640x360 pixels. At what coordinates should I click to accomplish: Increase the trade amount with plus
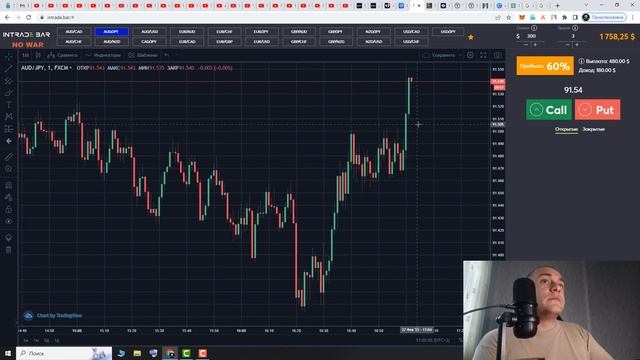(536, 44)
